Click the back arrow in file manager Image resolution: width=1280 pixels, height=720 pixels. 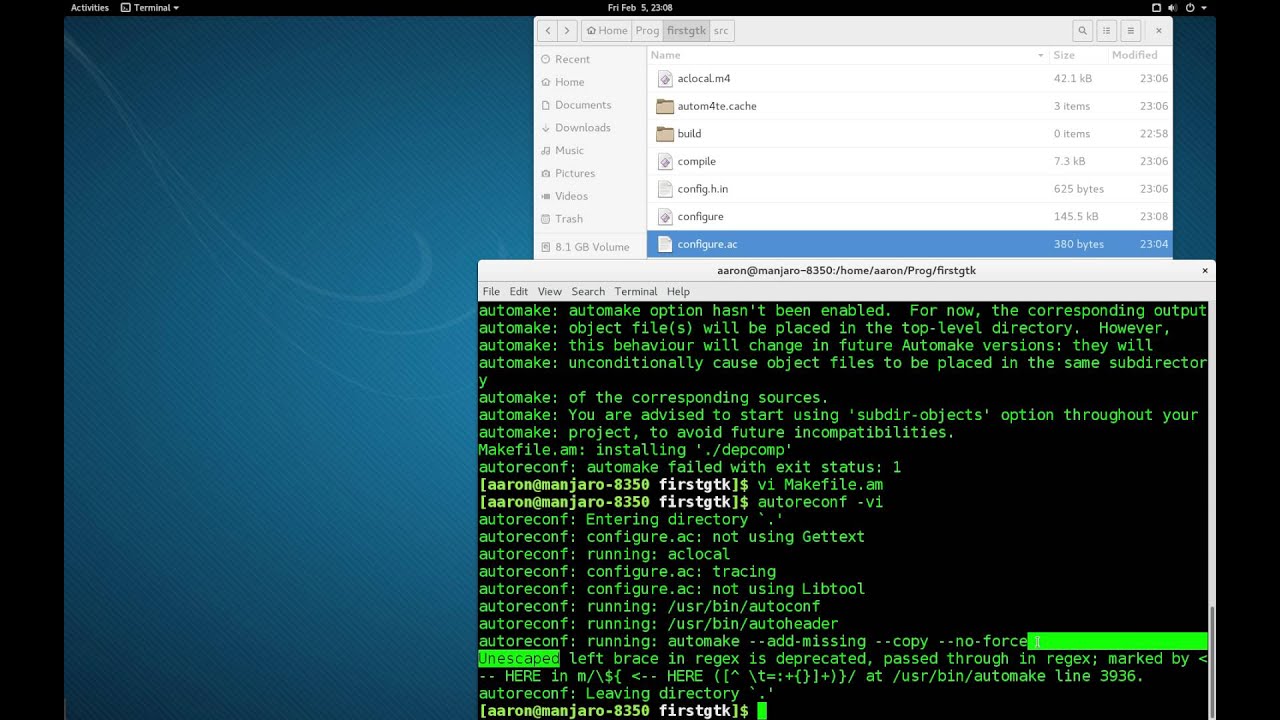[547, 31]
